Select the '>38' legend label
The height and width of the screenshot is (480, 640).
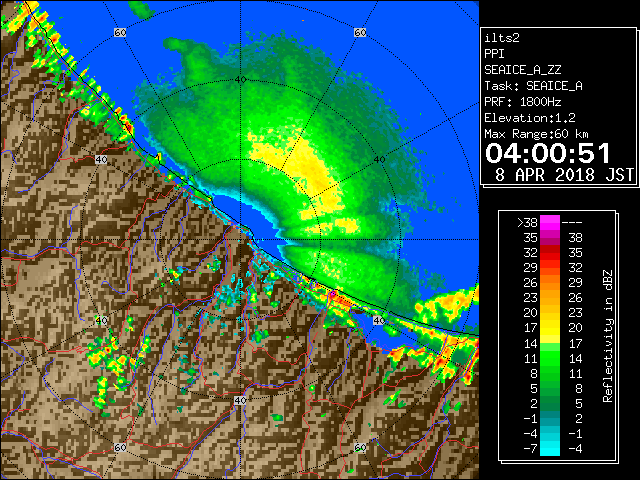coord(527,223)
